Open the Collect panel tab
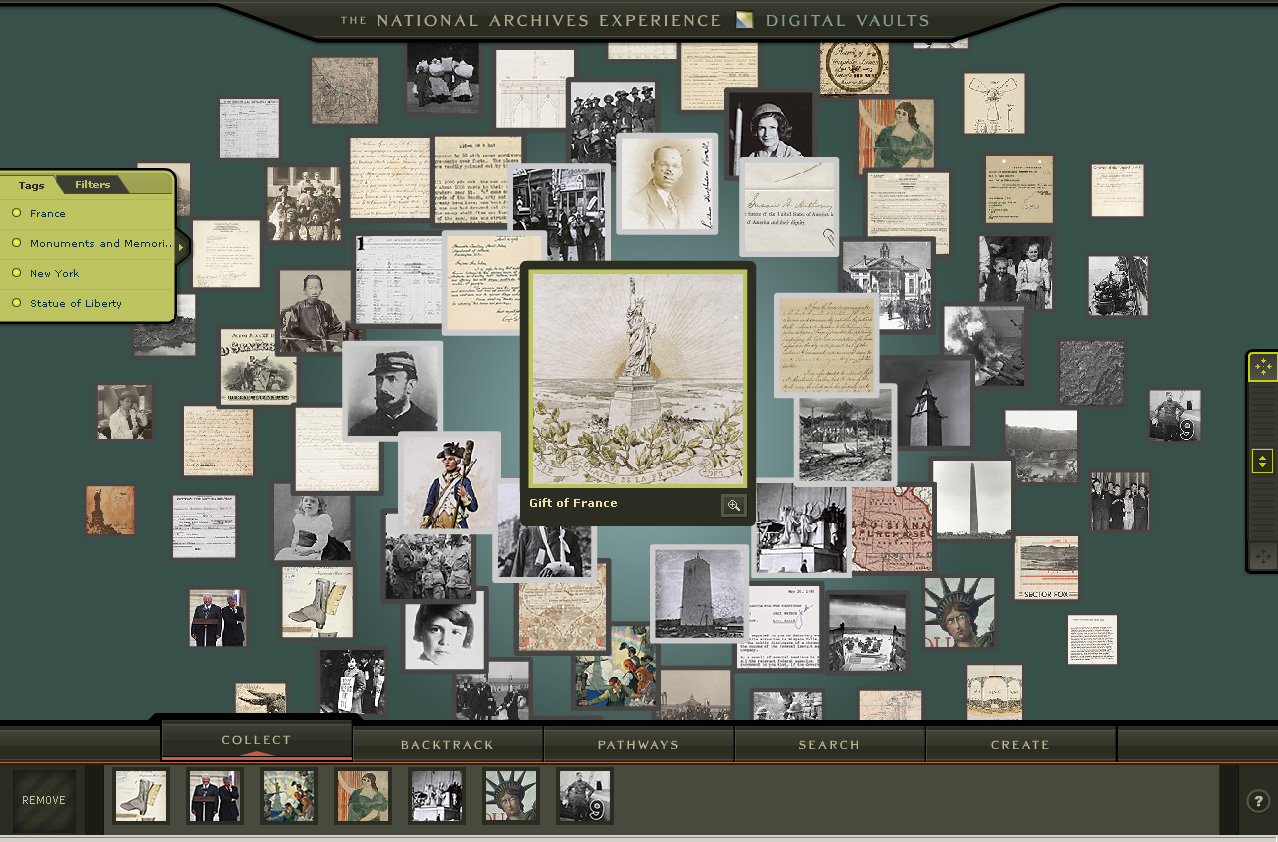Viewport: 1278px width, 842px height. pos(256,741)
